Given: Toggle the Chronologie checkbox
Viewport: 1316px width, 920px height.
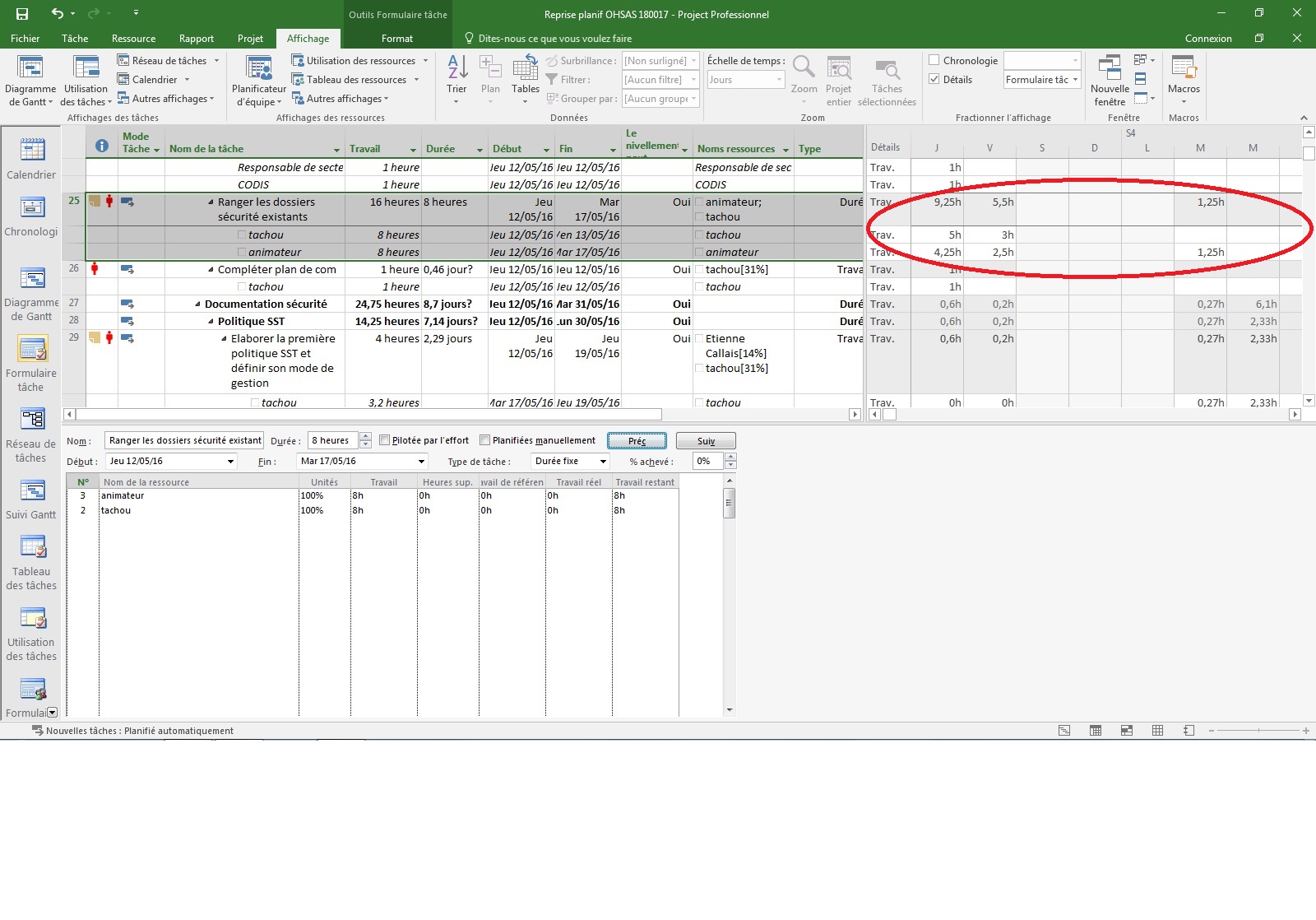Looking at the screenshot, I should tap(934, 60).
